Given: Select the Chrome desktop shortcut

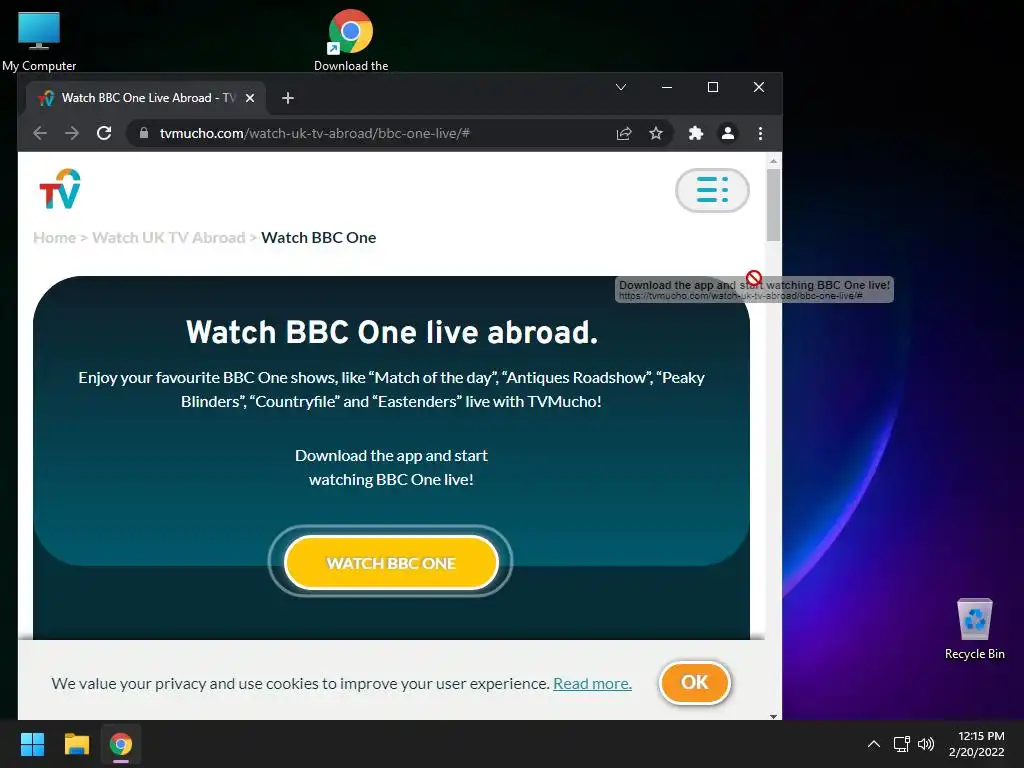Looking at the screenshot, I should click(351, 40).
